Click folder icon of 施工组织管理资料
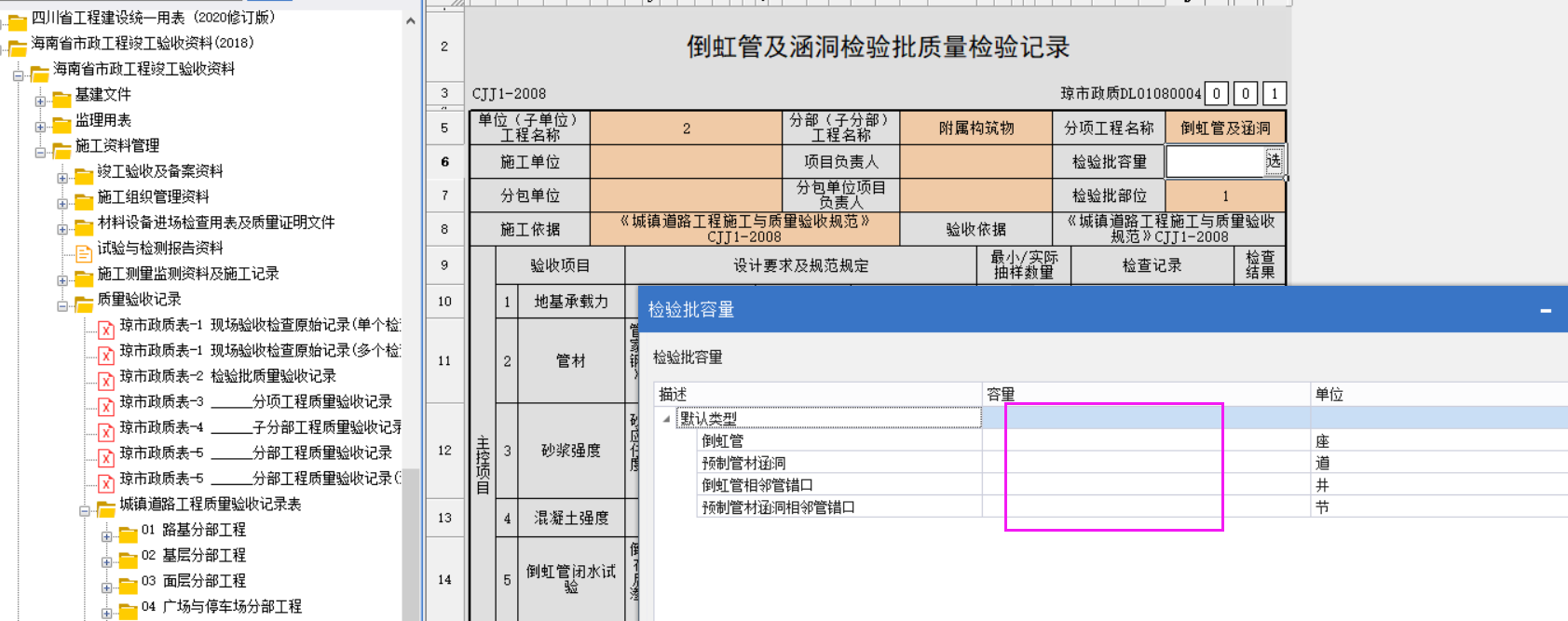 click(84, 202)
